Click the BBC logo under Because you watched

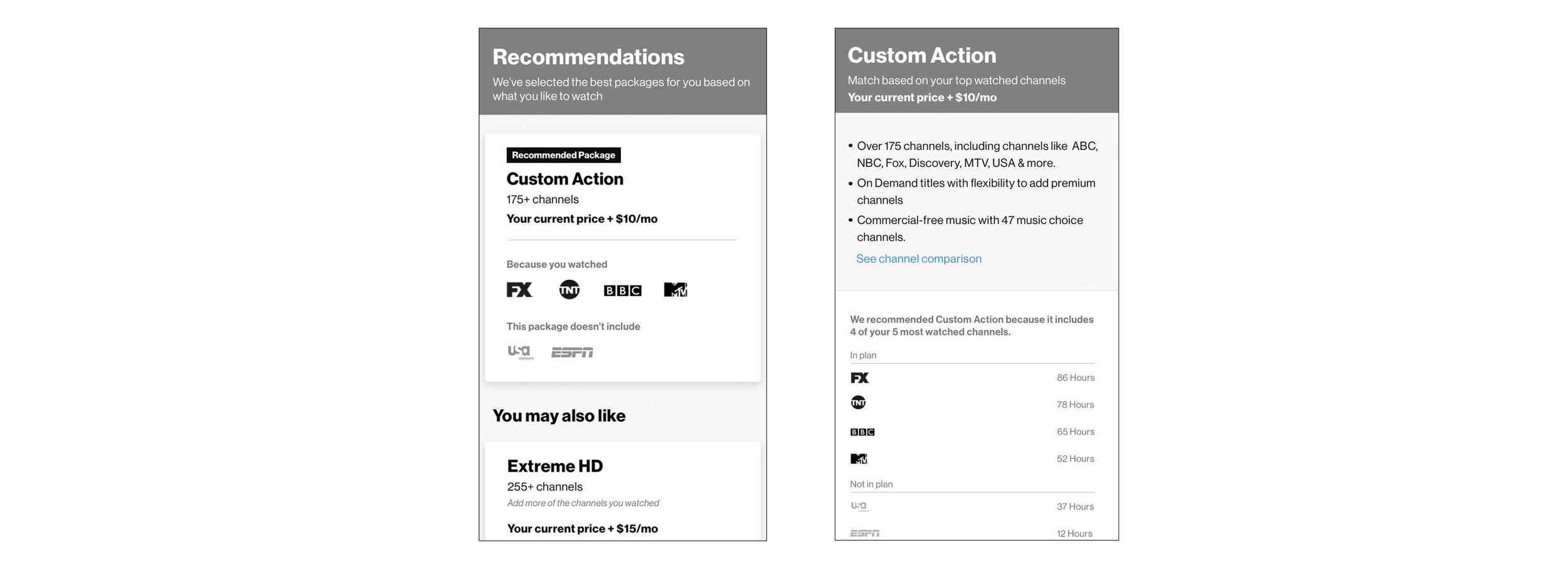[622, 290]
